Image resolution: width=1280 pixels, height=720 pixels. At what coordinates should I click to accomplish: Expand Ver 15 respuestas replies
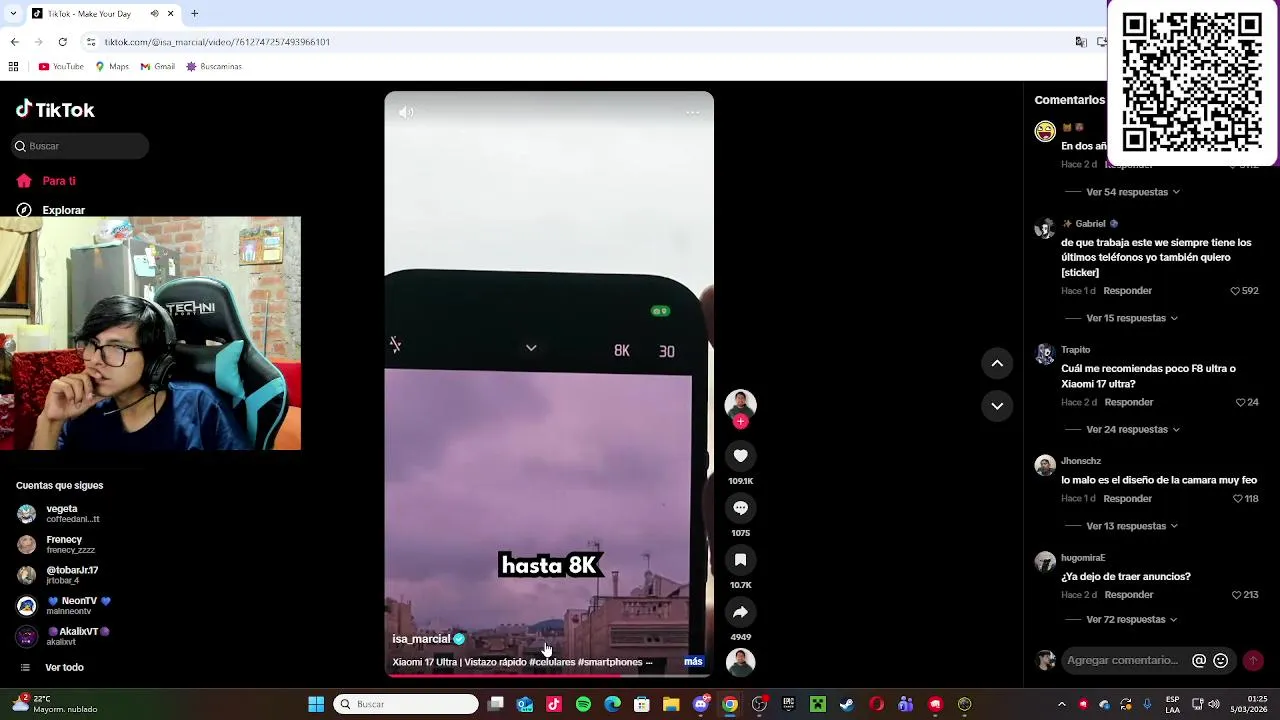point(1132,318)
